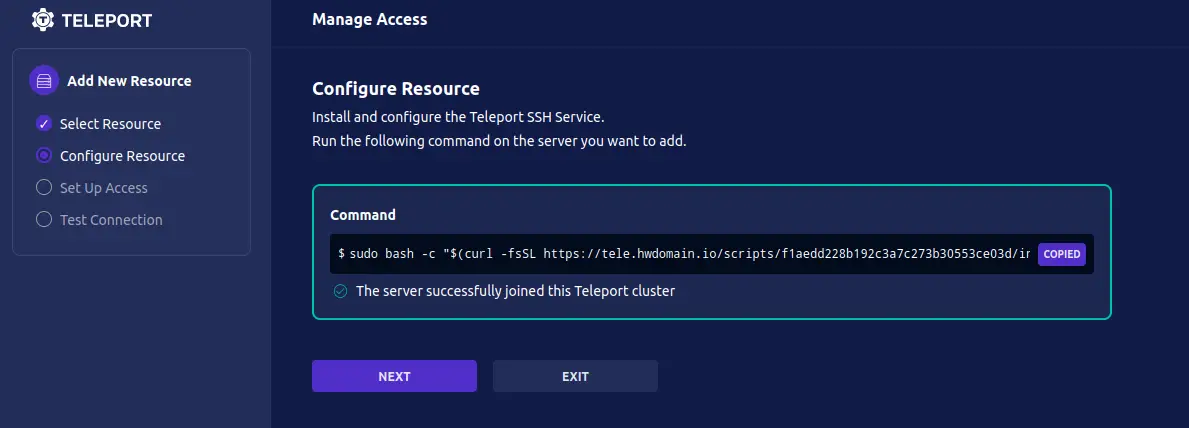
Task: Click the active Configure Resource step bullet
Action: 44,156
